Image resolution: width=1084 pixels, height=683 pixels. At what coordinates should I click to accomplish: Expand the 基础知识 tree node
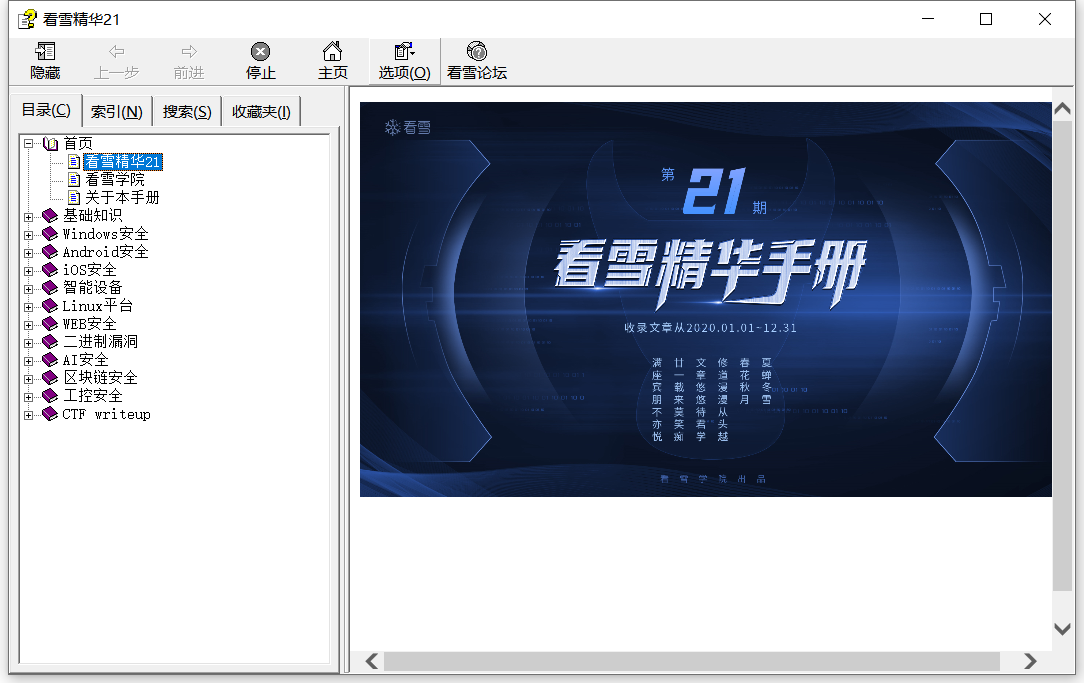point(28,217)
